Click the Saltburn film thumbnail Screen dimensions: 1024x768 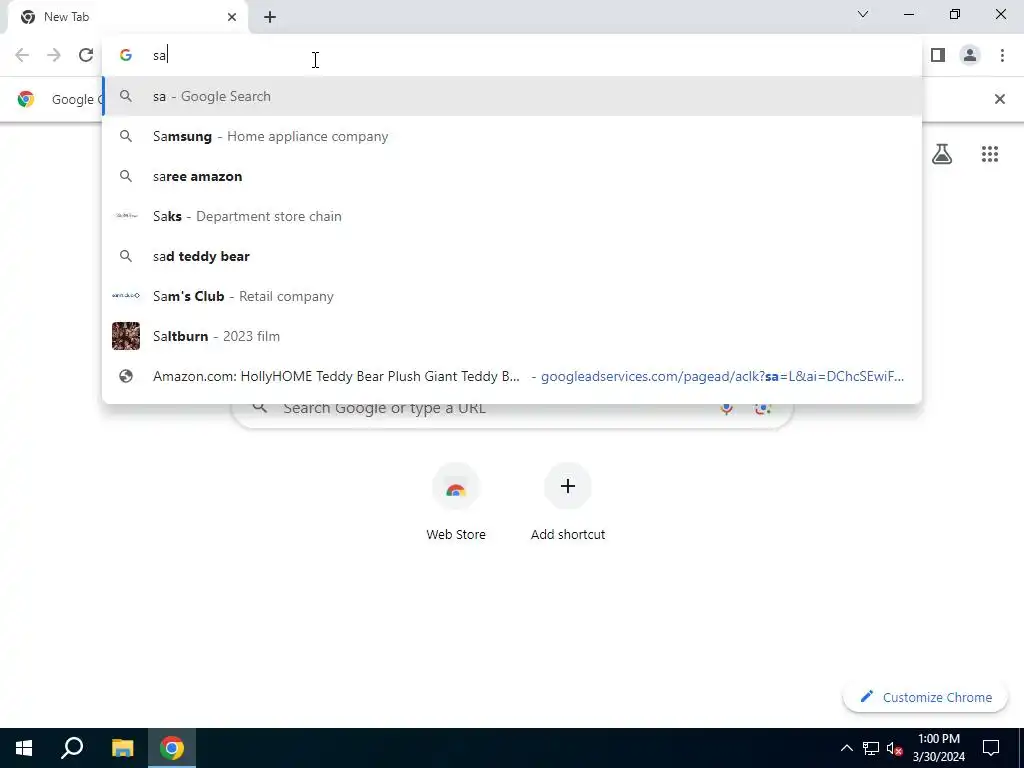[126, 336]
